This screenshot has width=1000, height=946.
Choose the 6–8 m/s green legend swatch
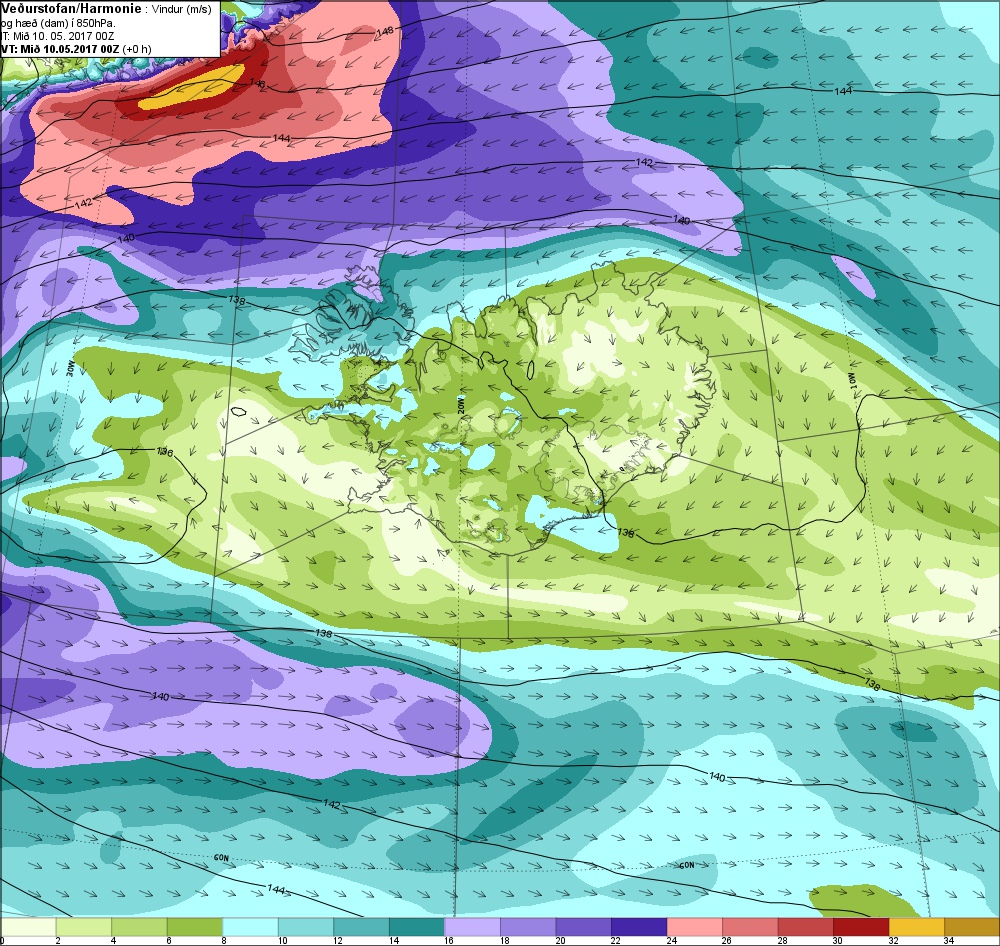tap(195, 926)
